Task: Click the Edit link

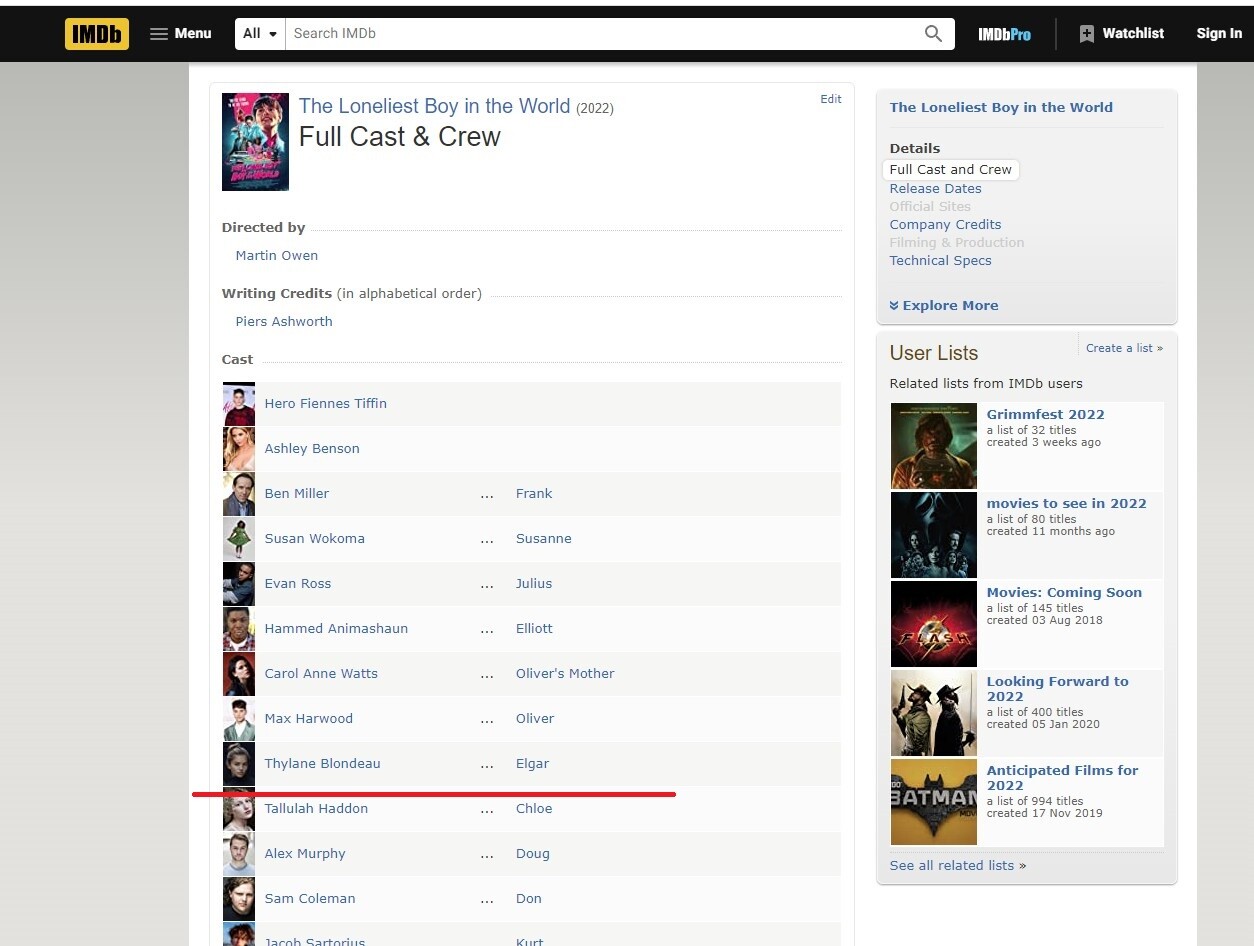Action: click(x=831, y=99)
